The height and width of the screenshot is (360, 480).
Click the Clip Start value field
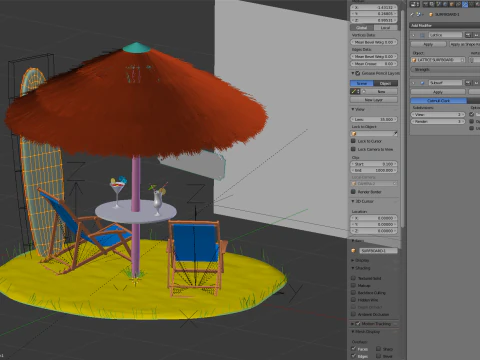(x=374, y=164)
